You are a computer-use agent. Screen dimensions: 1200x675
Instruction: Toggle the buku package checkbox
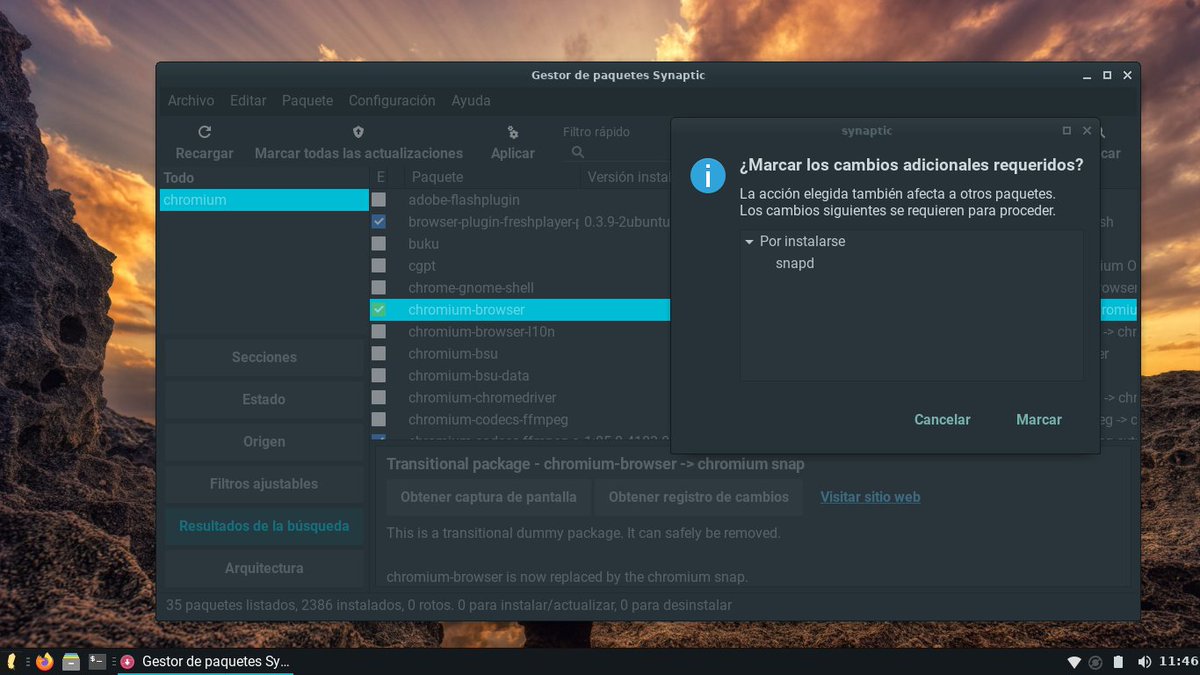click(x=379, y=244)
